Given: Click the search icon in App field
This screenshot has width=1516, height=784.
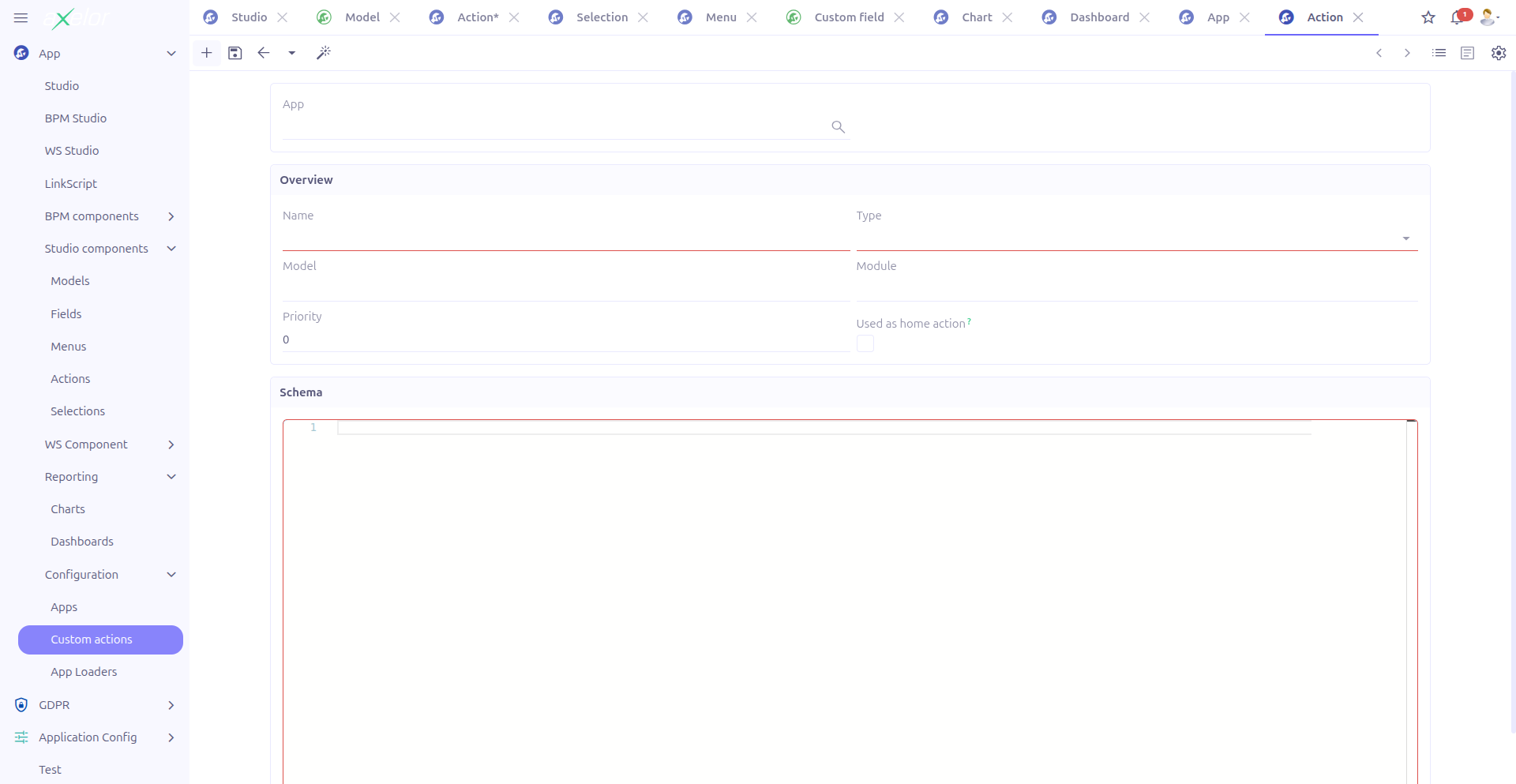Looking at the screenshot, I should coord(838,127).
